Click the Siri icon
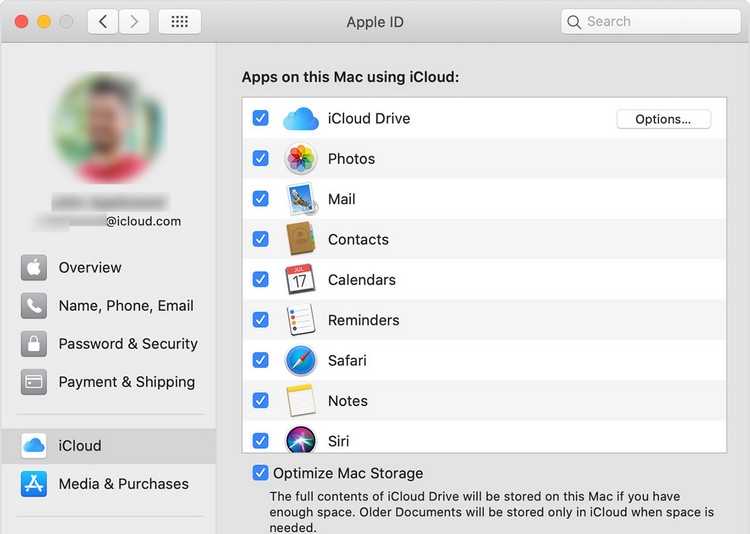This screenshot has height=534, width=750. [x=300, y=439]
